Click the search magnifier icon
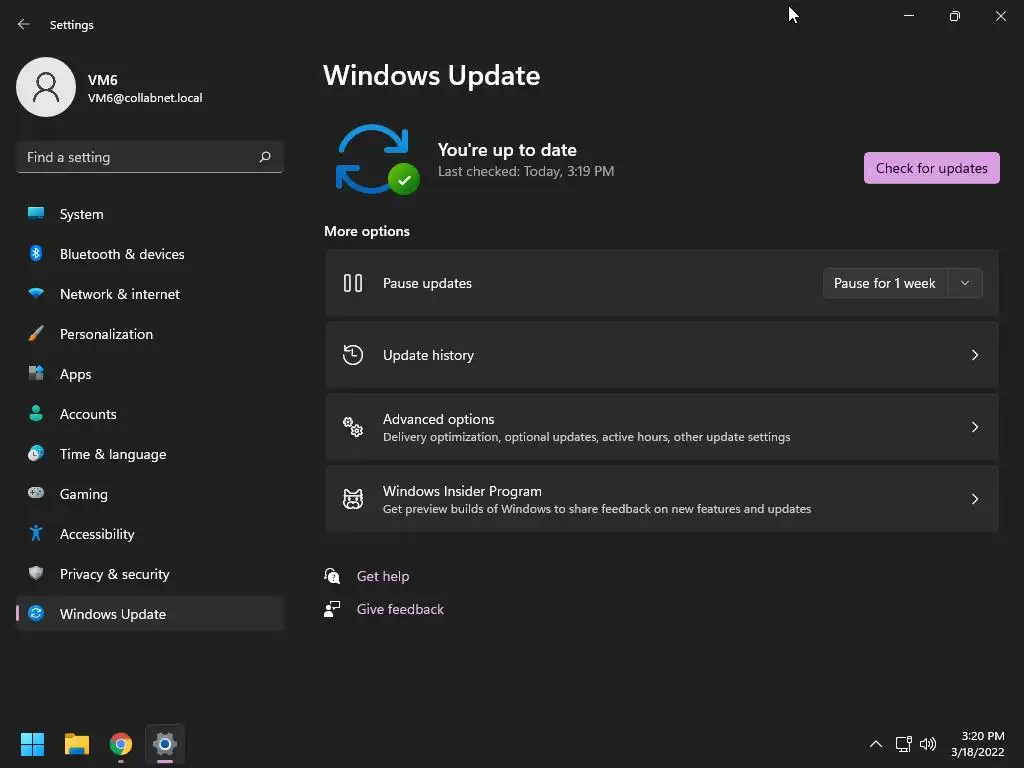Screen dimensions: 1024x768 point(264,157)
